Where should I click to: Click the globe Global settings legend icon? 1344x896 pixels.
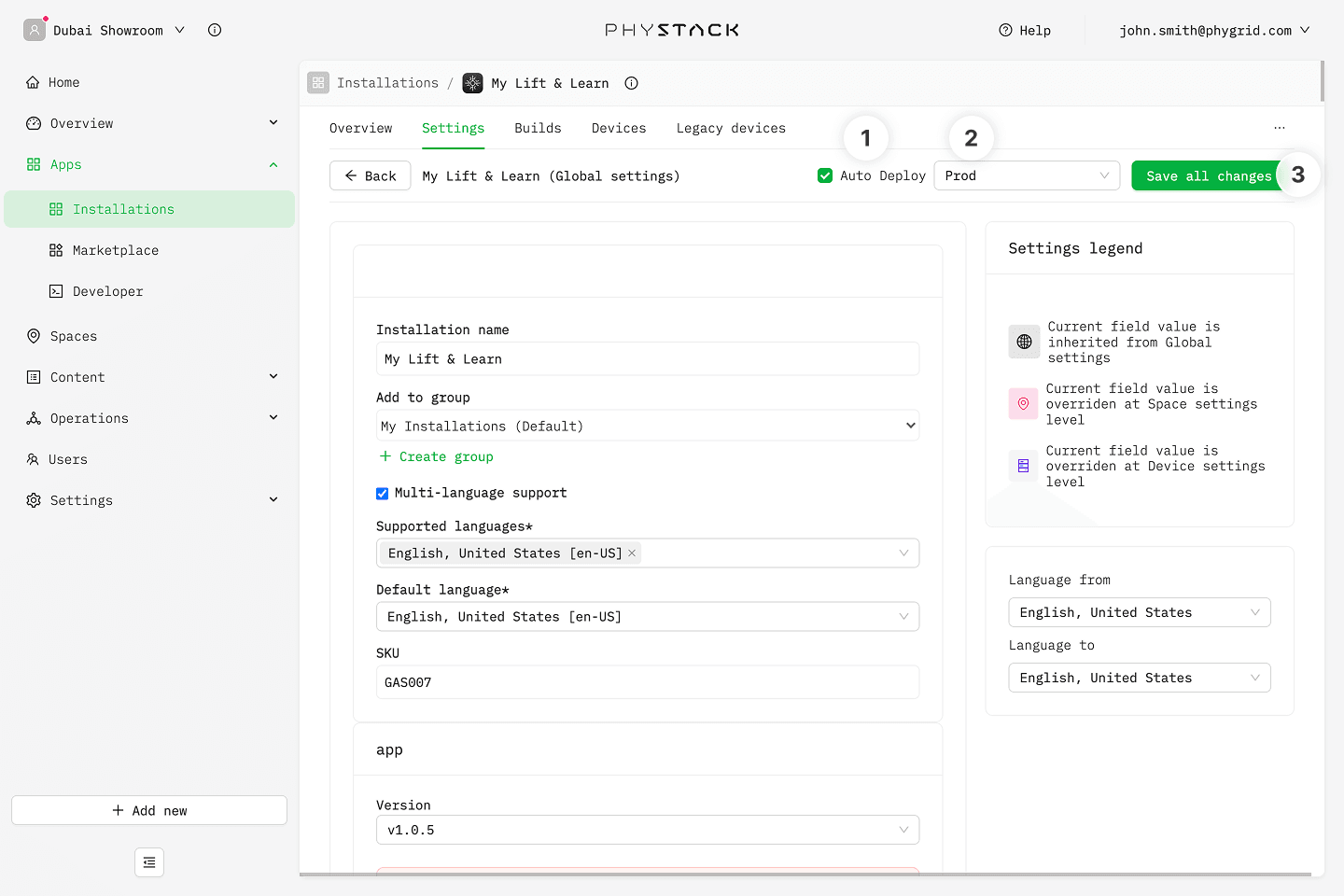[1024, 342]
